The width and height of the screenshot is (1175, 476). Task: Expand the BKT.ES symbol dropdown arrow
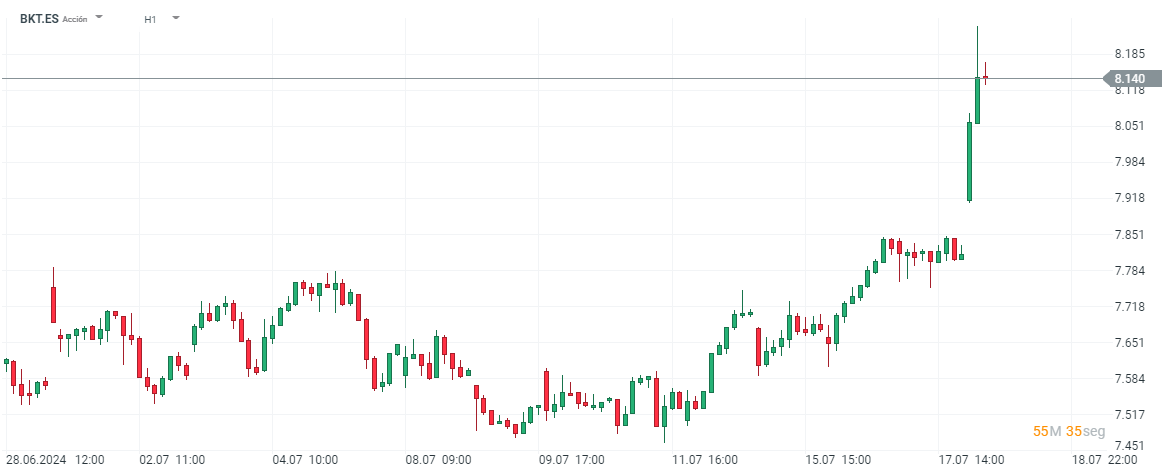tap(99, 18)
